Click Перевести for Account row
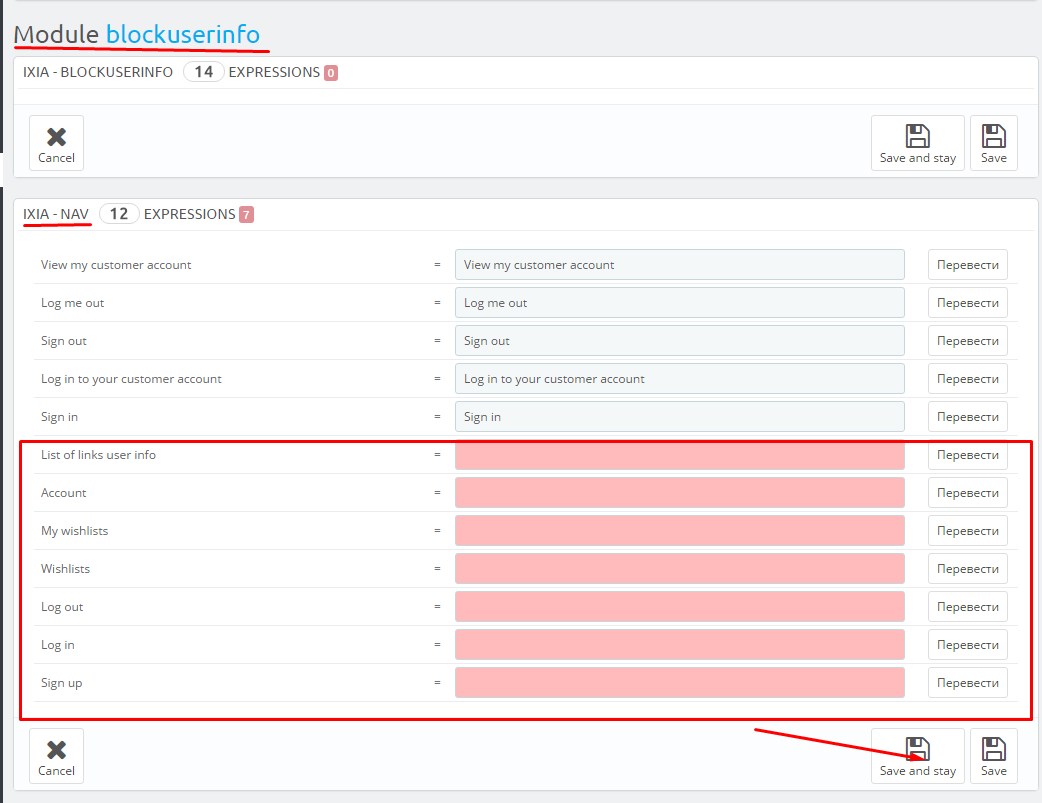Image resolution: width=1042 pixels, height=803 pixels. pos(968,493)
